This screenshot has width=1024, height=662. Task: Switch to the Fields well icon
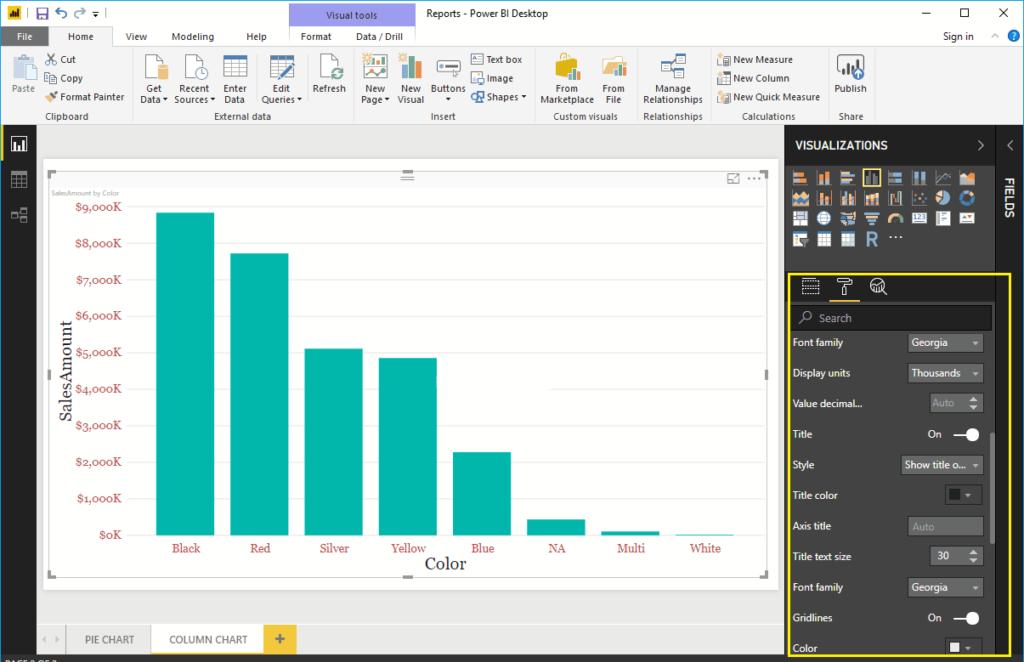coord(810,287)
